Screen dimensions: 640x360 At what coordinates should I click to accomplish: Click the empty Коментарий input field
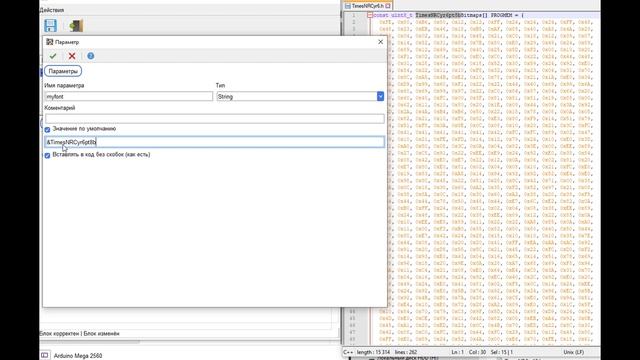coord(215,119)
